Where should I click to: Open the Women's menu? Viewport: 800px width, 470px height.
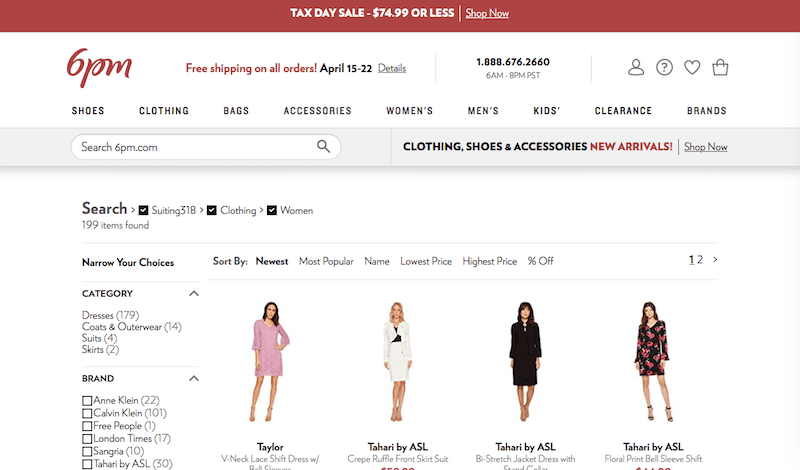click(x=409, y=111)
